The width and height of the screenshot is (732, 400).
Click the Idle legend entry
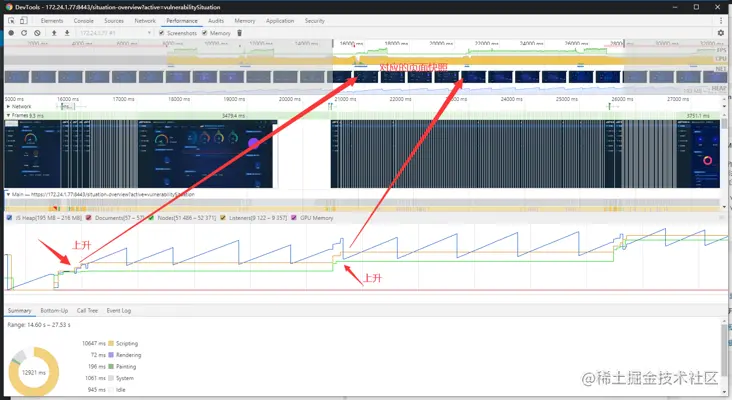120,390
